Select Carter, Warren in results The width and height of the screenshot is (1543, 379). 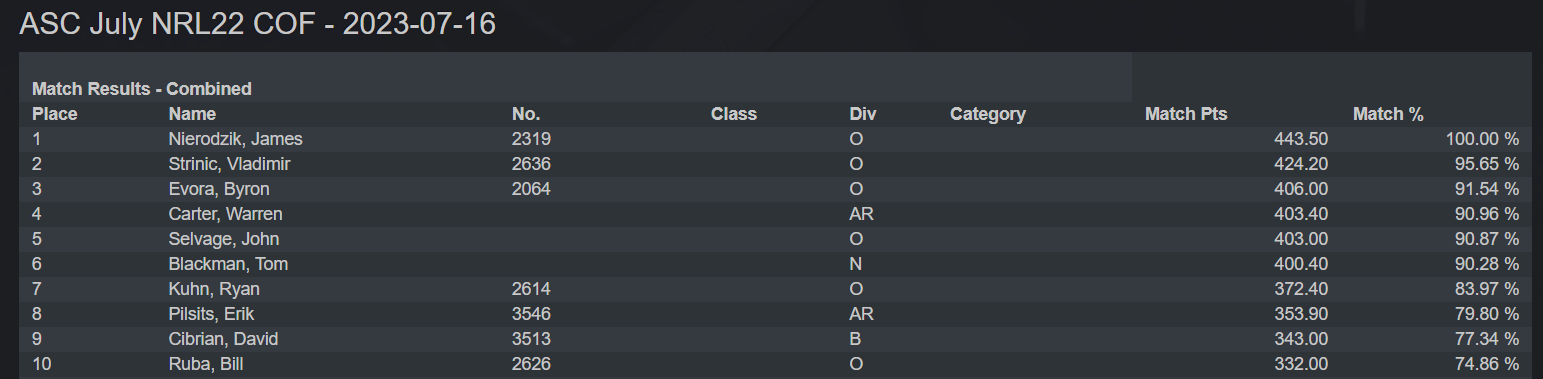point(226,214)
